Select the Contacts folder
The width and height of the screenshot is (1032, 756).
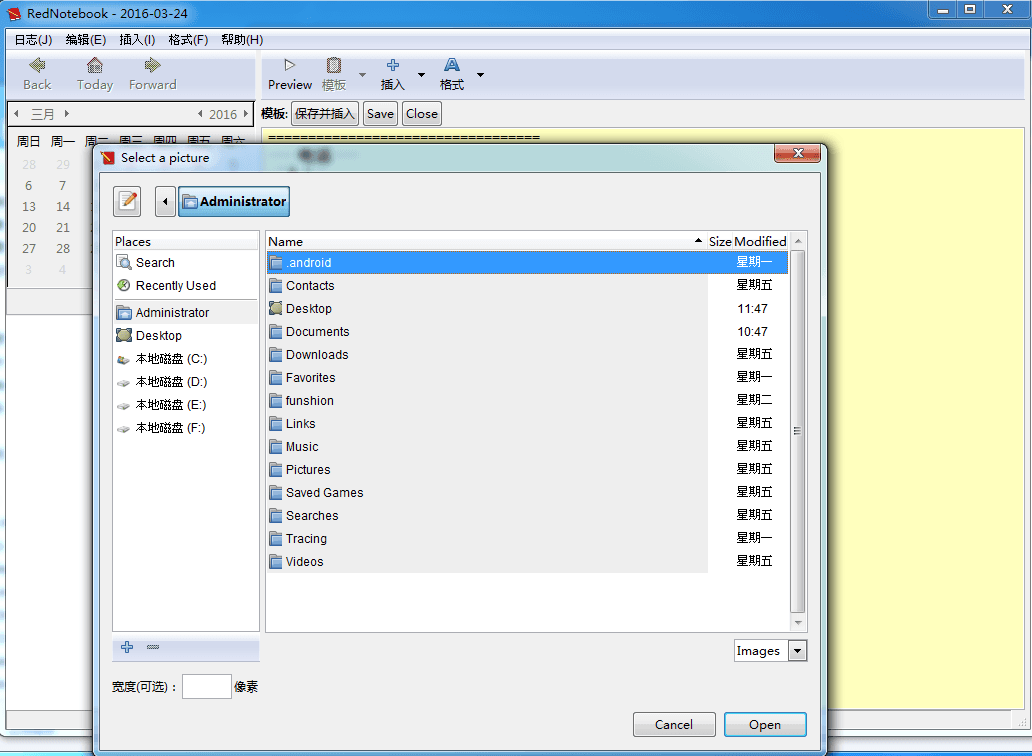(527, 286)
